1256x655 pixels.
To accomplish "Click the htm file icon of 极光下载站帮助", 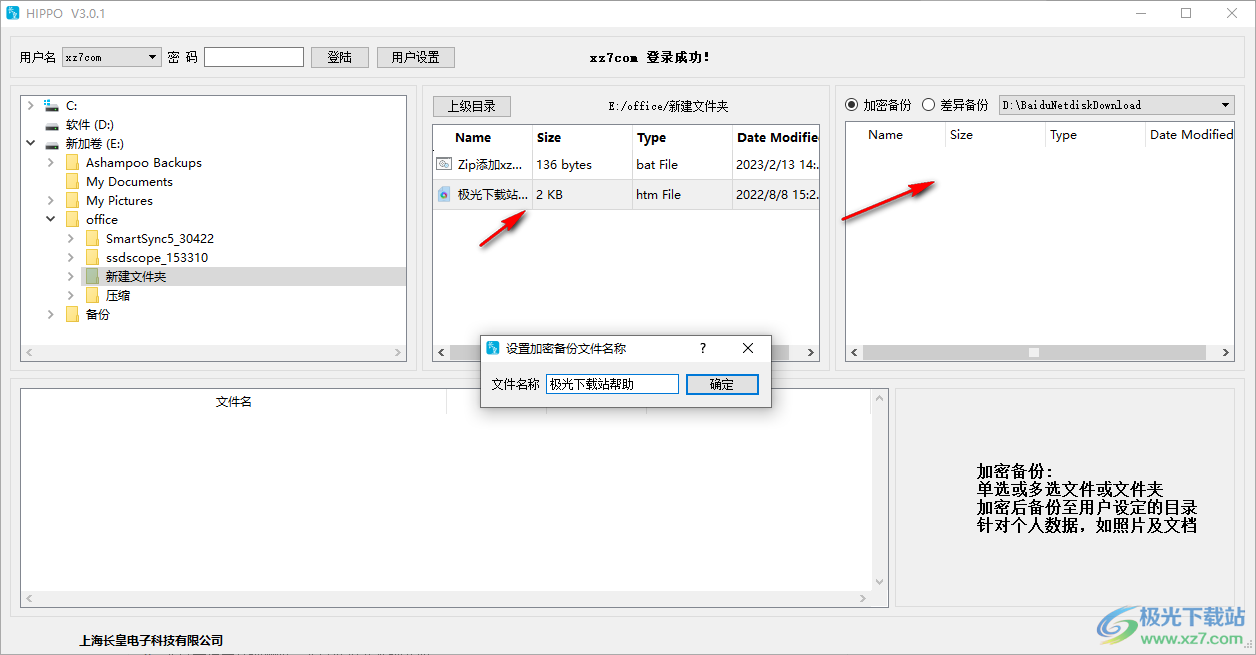I will point(443,194).
